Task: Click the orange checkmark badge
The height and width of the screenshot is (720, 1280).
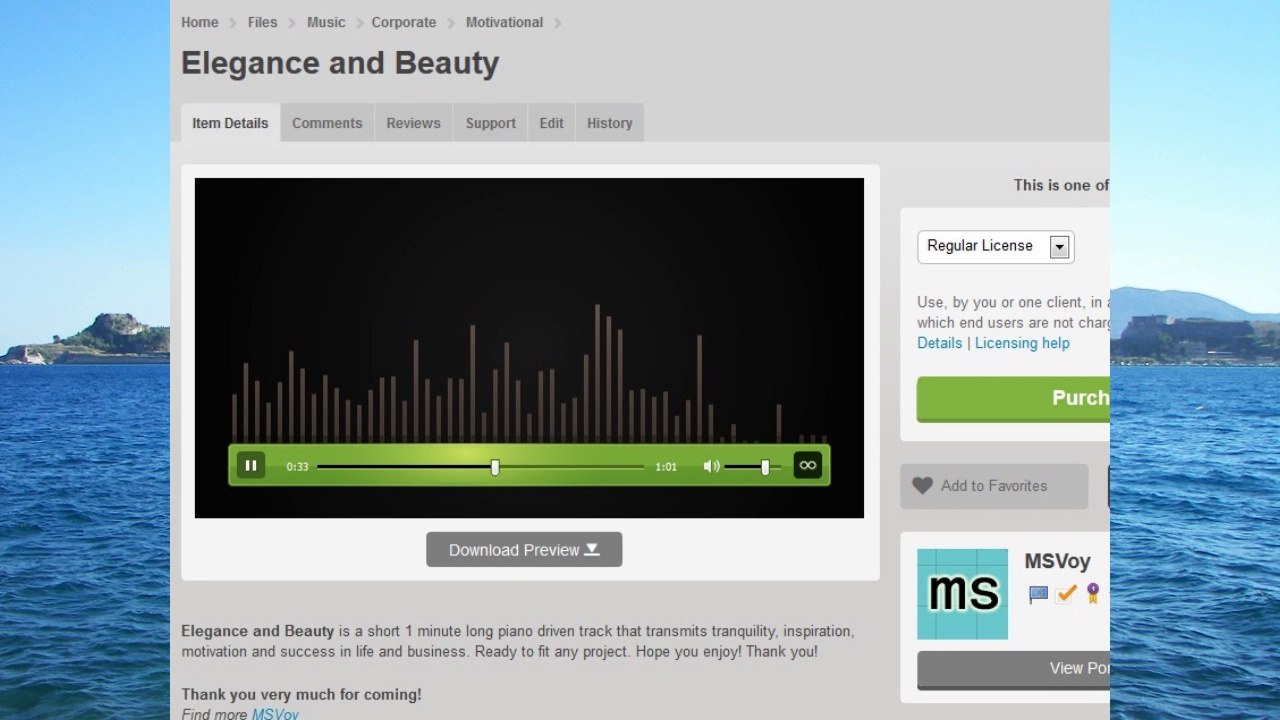Action: 1065,594
